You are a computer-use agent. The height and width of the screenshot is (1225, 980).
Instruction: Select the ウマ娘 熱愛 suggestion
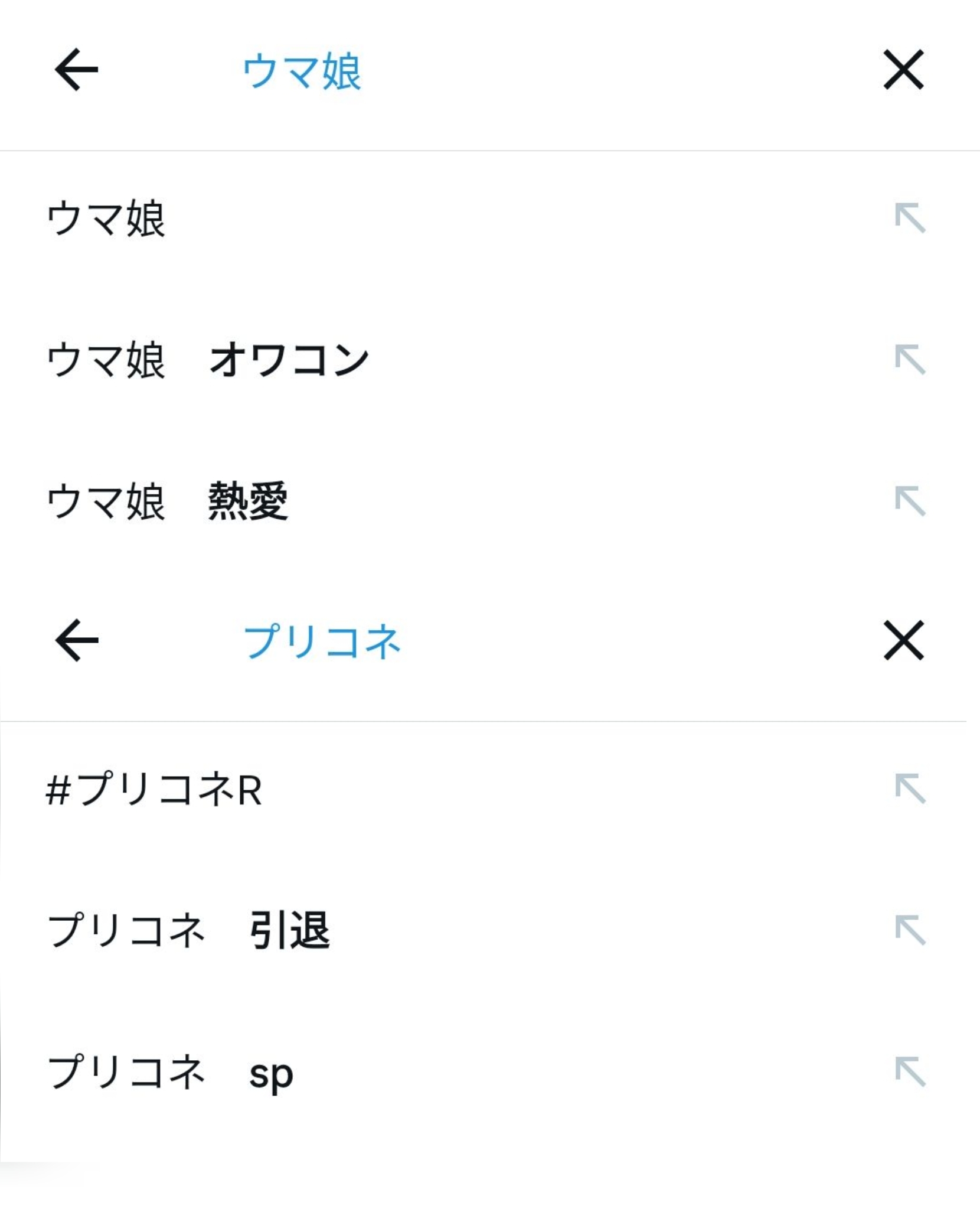167,502
